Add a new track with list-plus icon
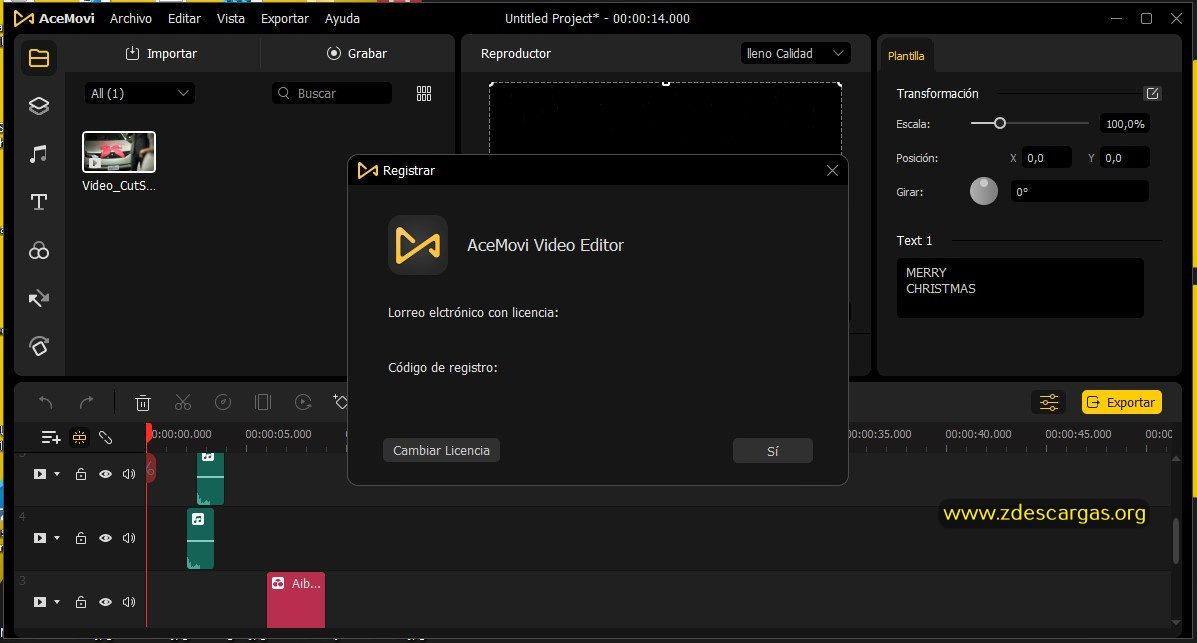This screenshot has height=643, width=1197. 51,438
